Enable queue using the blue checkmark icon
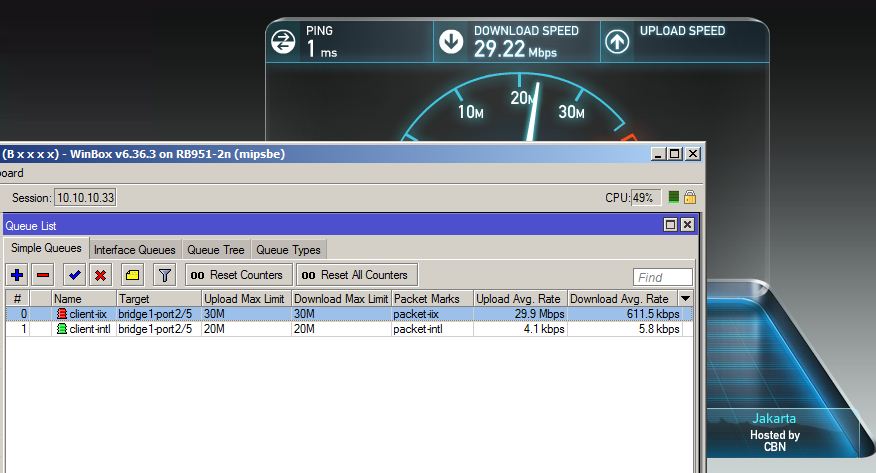The height and width of the screenshot is (473, 876). coord(74,275)
